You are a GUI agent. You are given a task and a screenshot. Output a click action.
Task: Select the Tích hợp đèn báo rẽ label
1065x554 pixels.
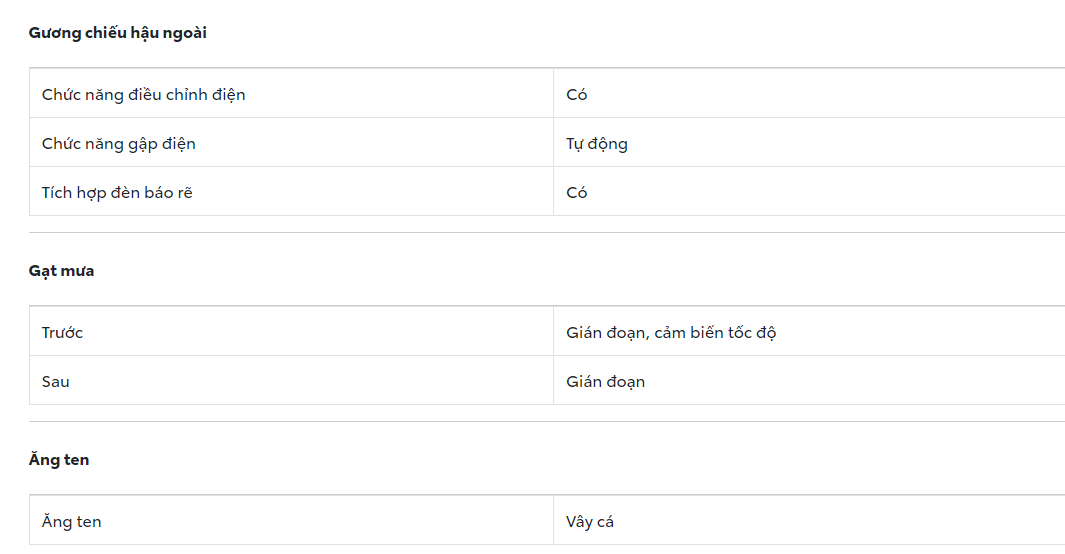117,193
